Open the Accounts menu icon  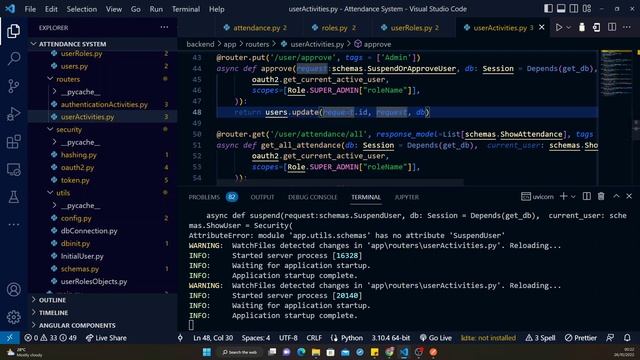pos(13,289)
